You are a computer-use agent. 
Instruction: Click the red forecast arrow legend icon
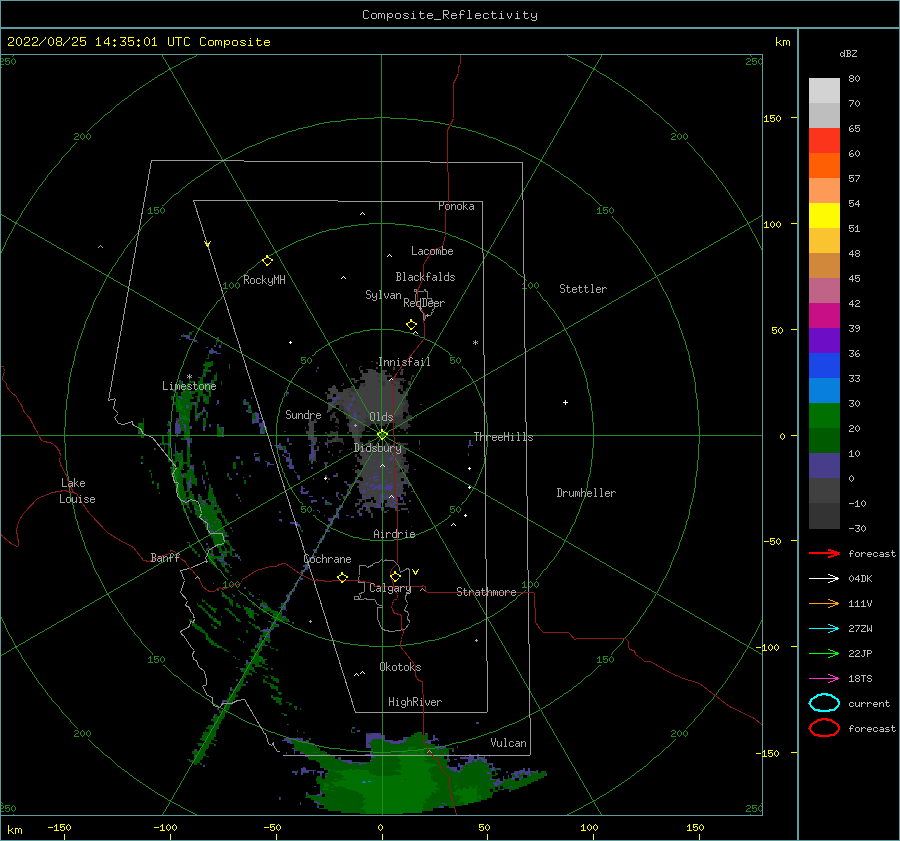(x=824, y=553)
